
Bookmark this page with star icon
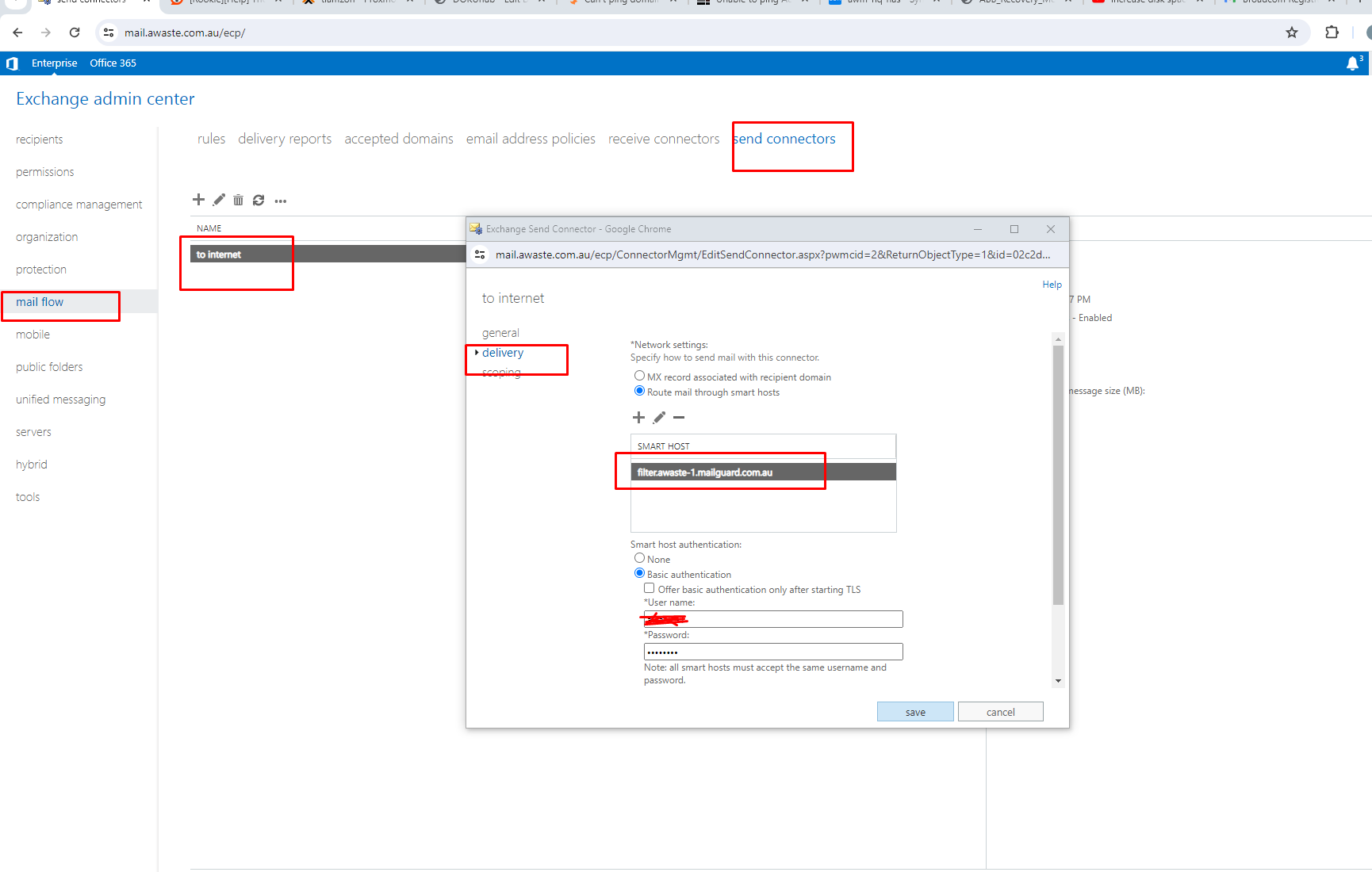tap(1292, 33)
